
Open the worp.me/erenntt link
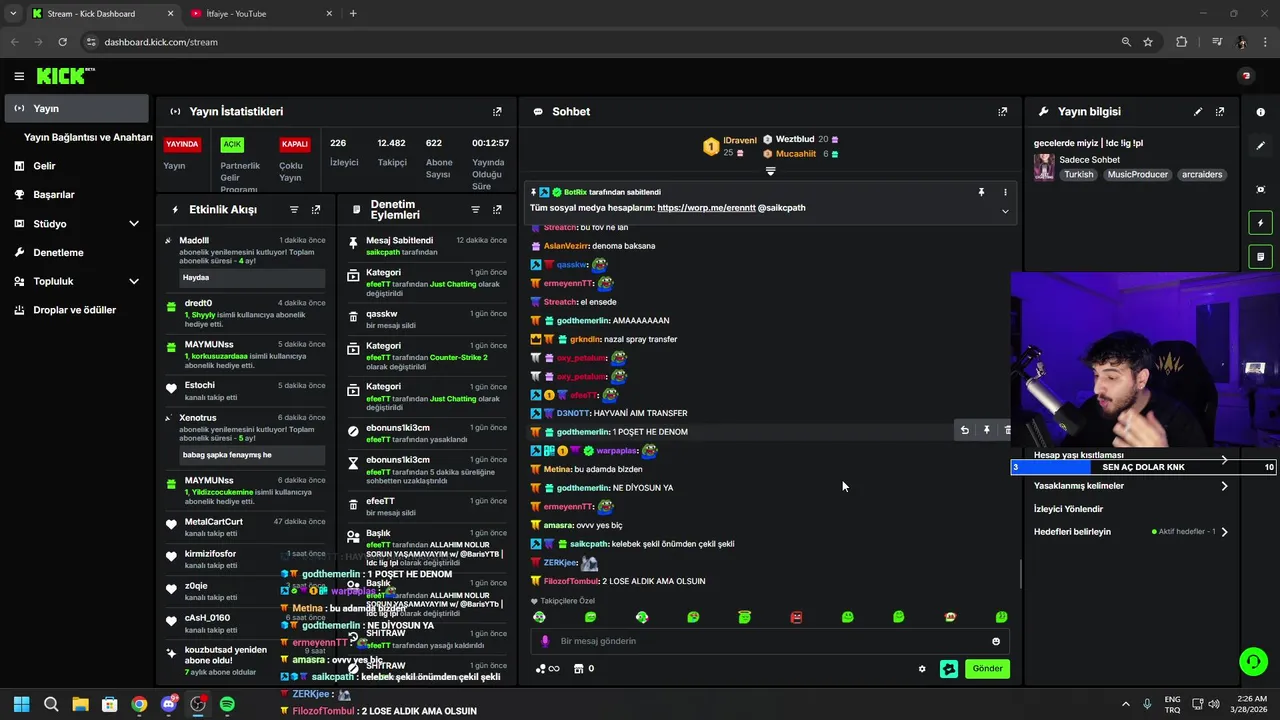point(705,208)
